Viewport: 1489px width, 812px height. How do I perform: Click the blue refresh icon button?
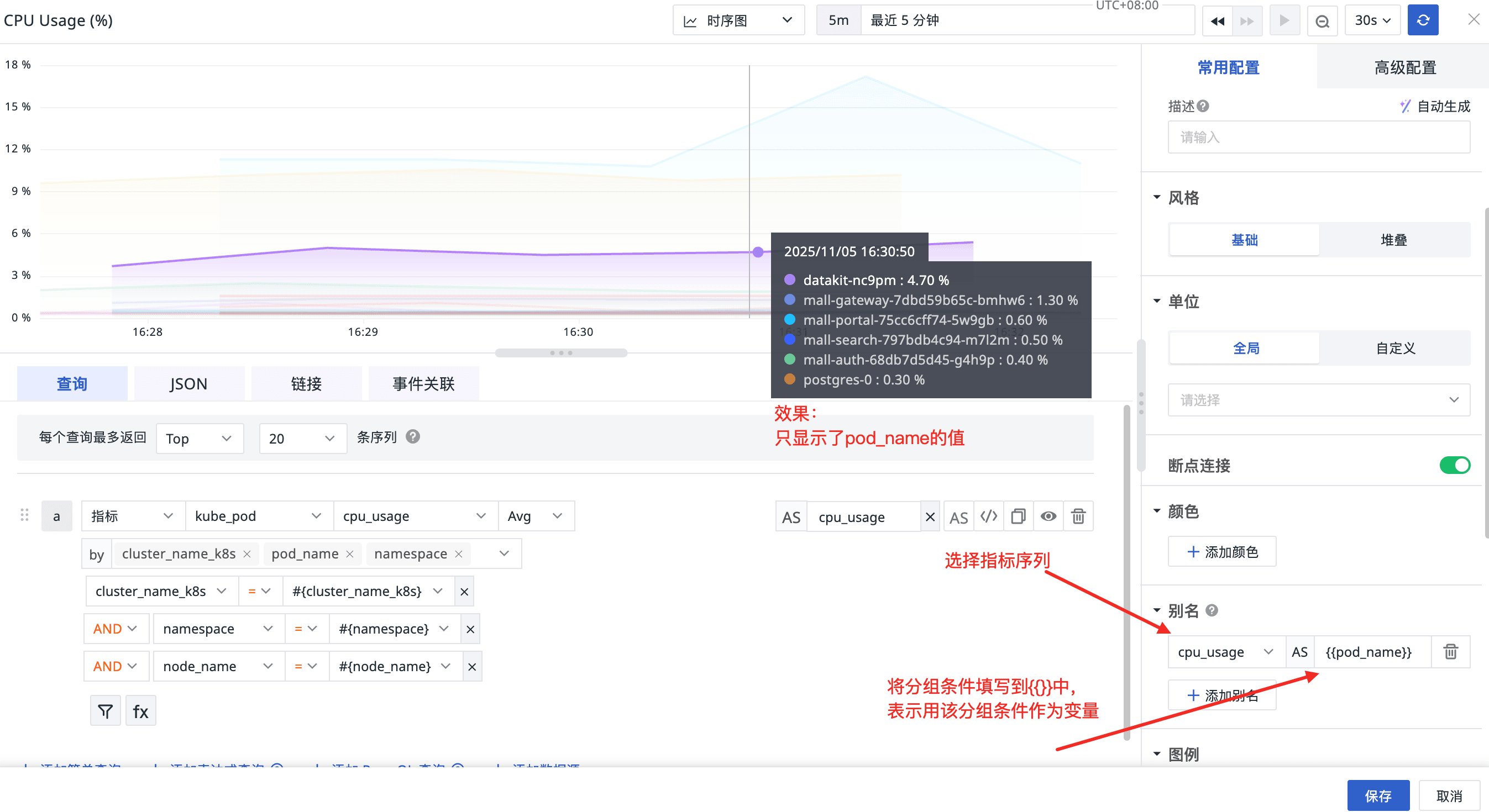(1423, 20)
